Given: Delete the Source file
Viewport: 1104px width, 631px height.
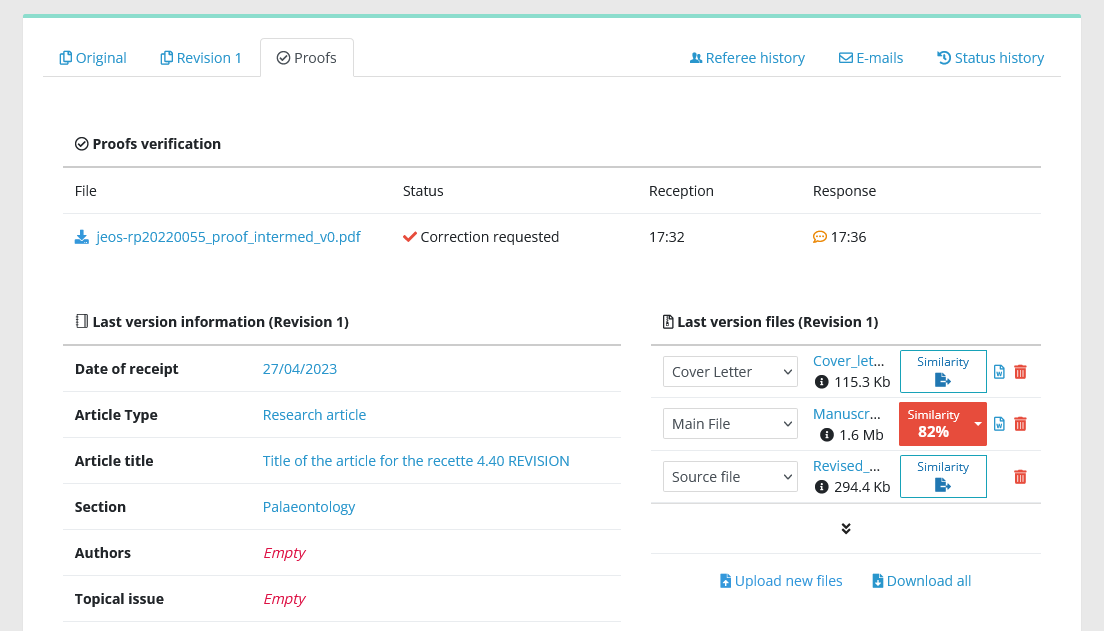Looking at the screenshot, I should click(x=1020, y=477).
